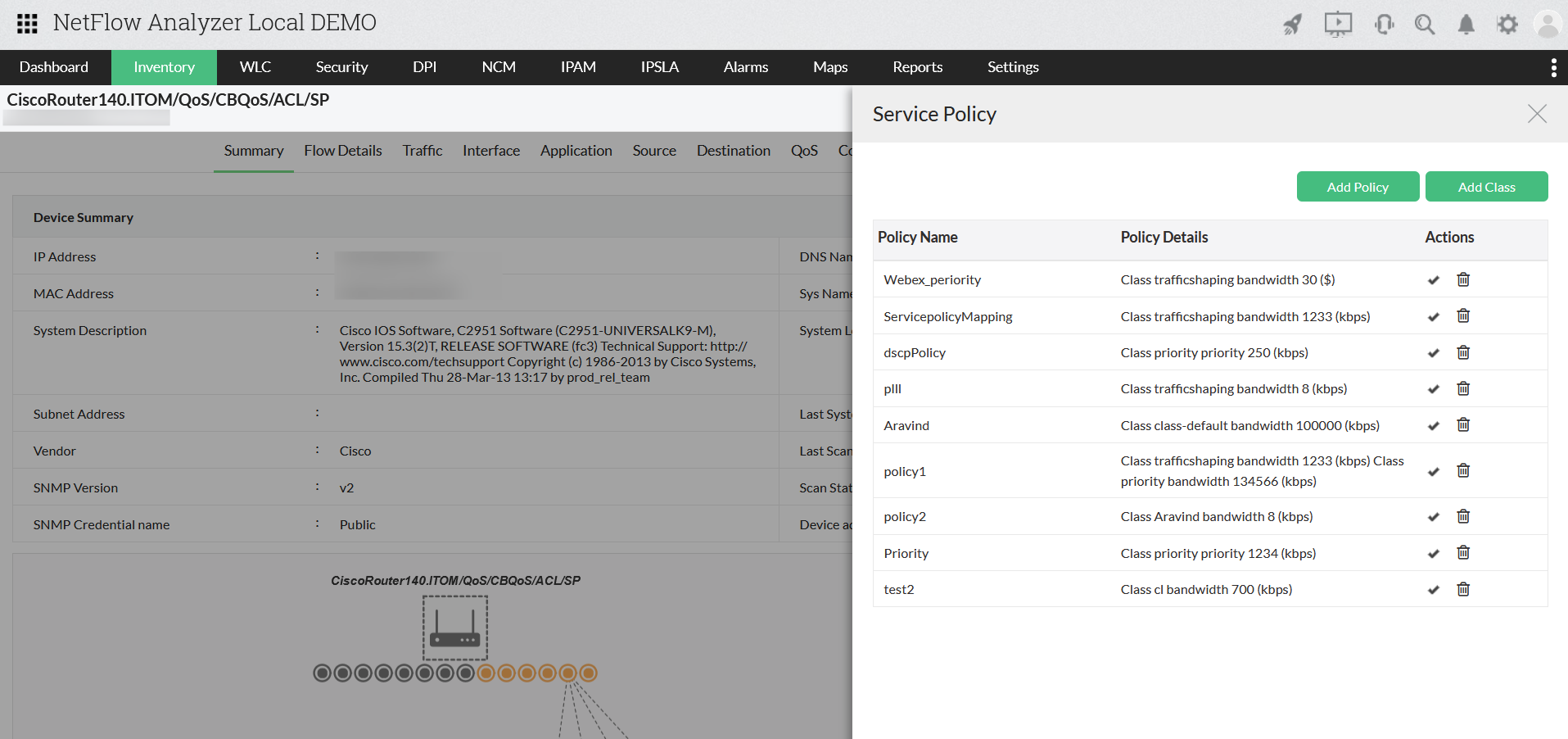Open the Maps menu
Screen dimensions: 1568x739
tap(830, 67)
